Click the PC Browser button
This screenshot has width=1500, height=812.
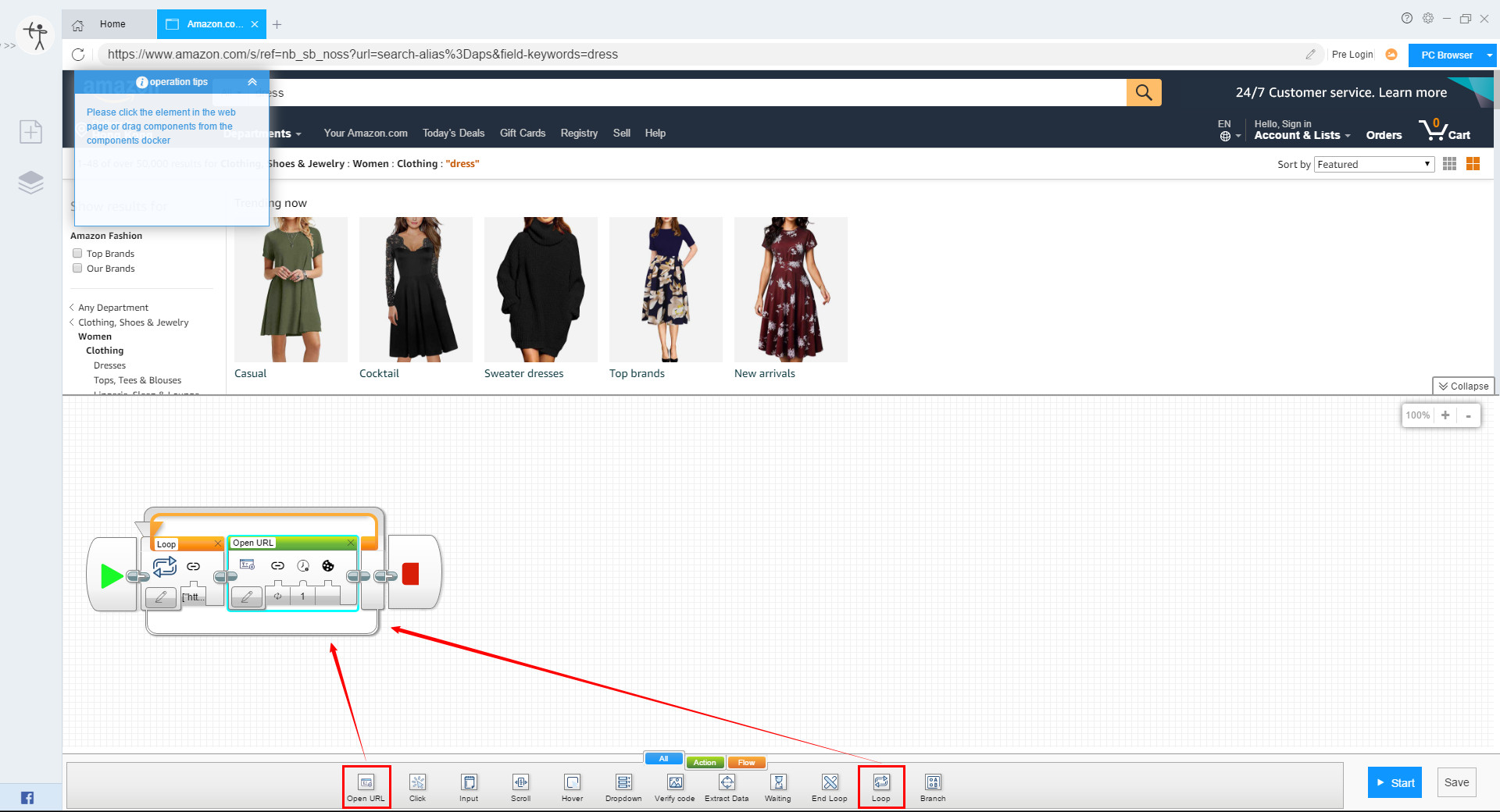coord(1446,55)
